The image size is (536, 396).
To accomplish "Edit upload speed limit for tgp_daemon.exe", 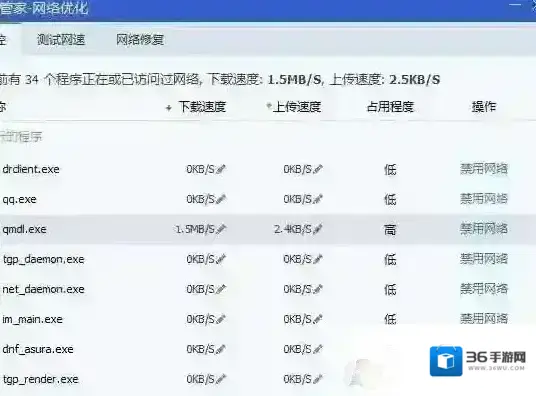I will click(318, 259).
